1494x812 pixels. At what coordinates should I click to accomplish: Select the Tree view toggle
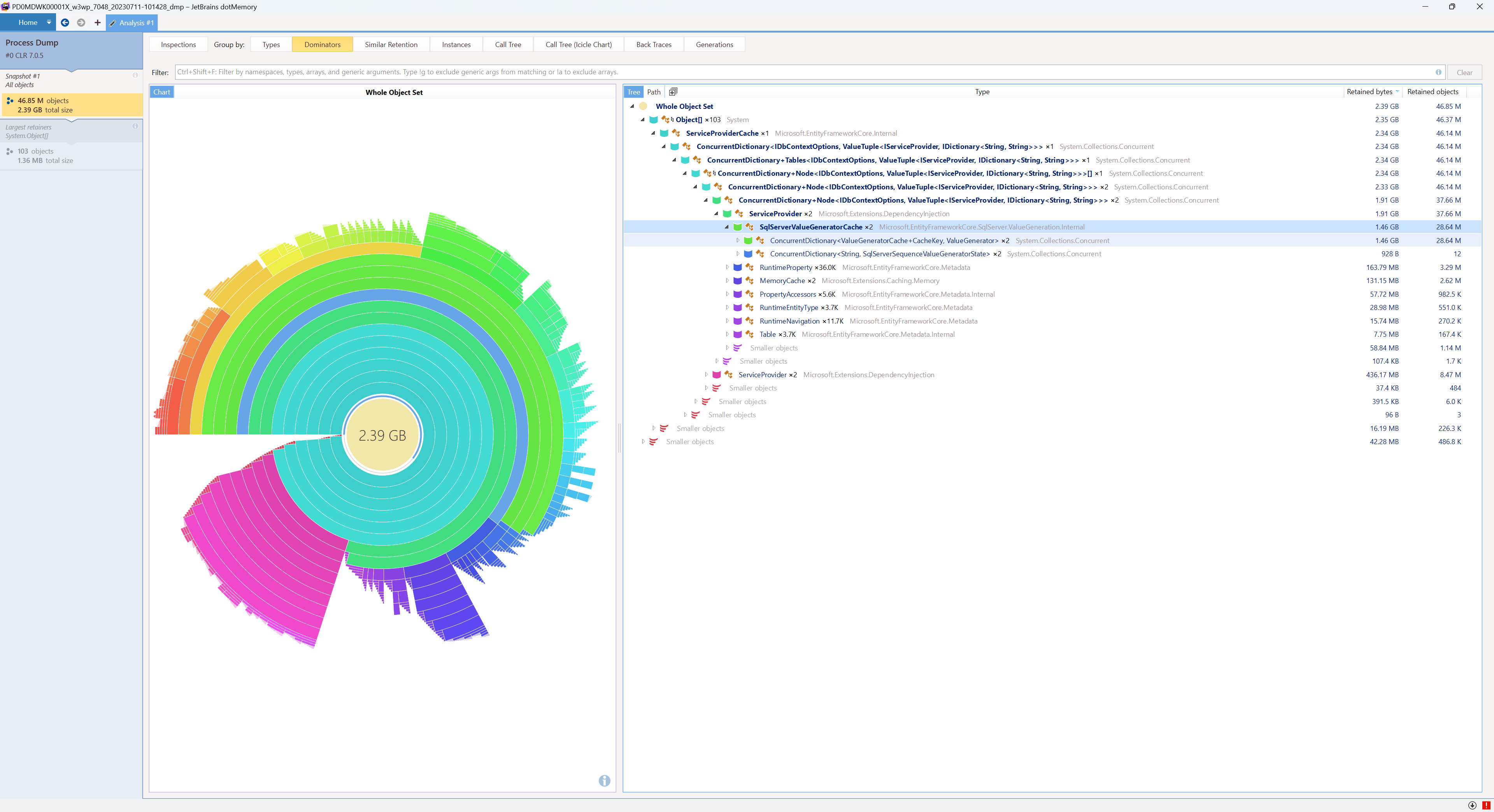point(633,91)
